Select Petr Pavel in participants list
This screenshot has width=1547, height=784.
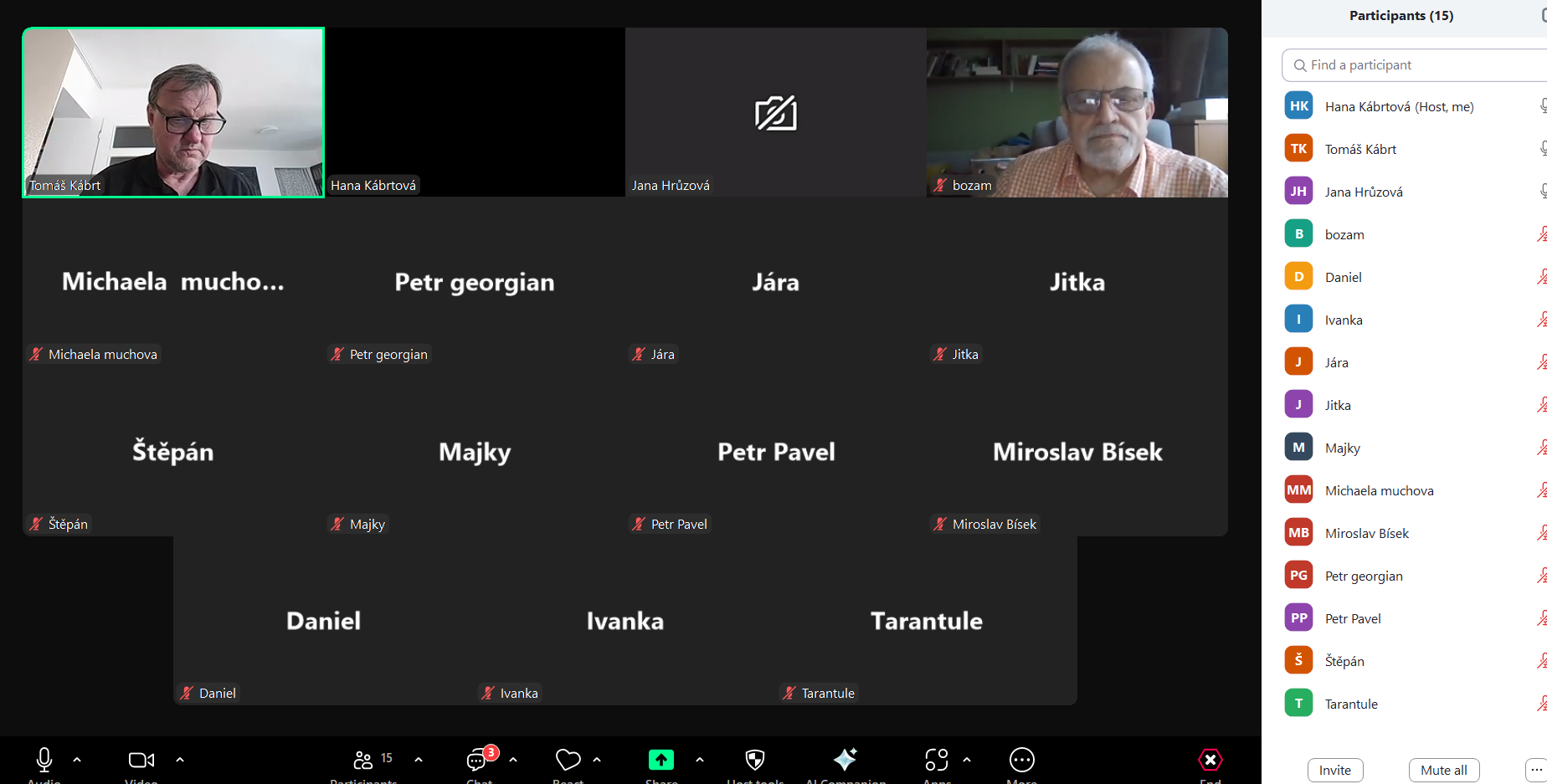pos(1353,618)
